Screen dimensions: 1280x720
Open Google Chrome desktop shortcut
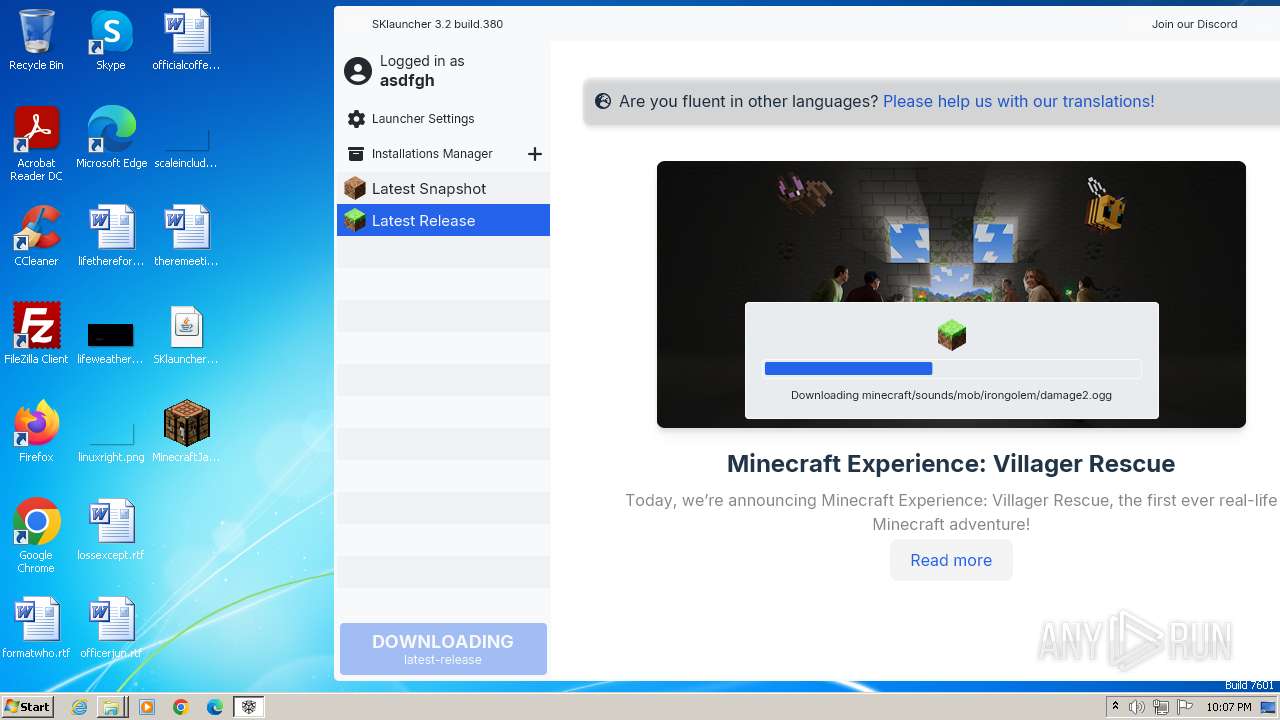click(x=36, y=536)
